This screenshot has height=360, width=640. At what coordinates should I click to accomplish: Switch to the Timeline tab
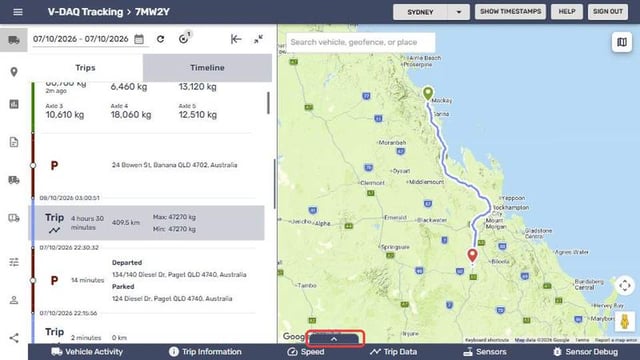point(207,68)
